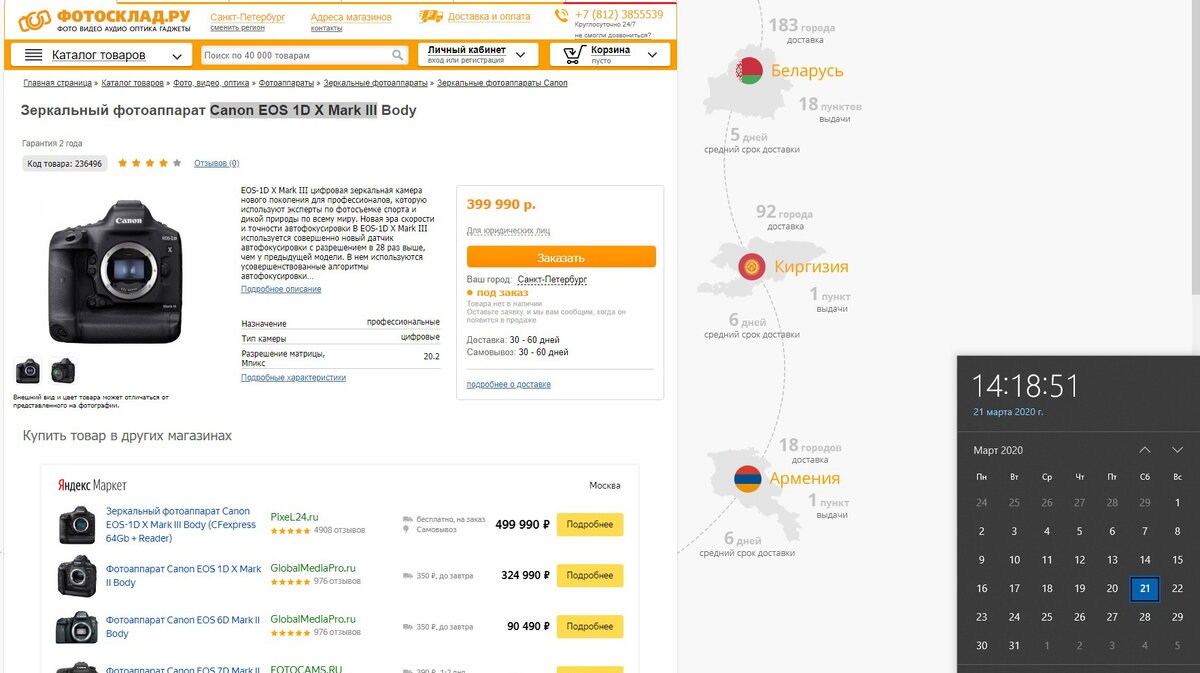1200x673 pixels.
Task: Open the PixeL24.ru store link
Action: (x=295, y=517)
